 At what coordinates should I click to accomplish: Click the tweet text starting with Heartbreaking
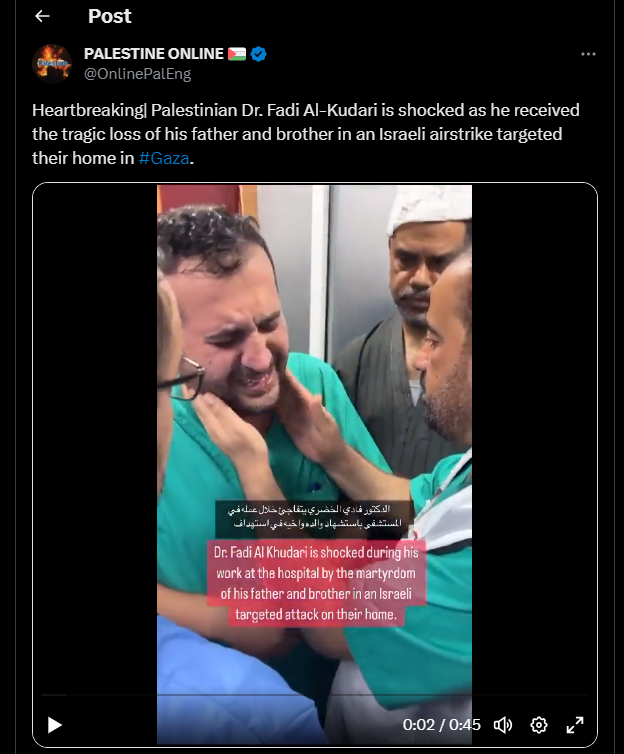click(306, 134)
